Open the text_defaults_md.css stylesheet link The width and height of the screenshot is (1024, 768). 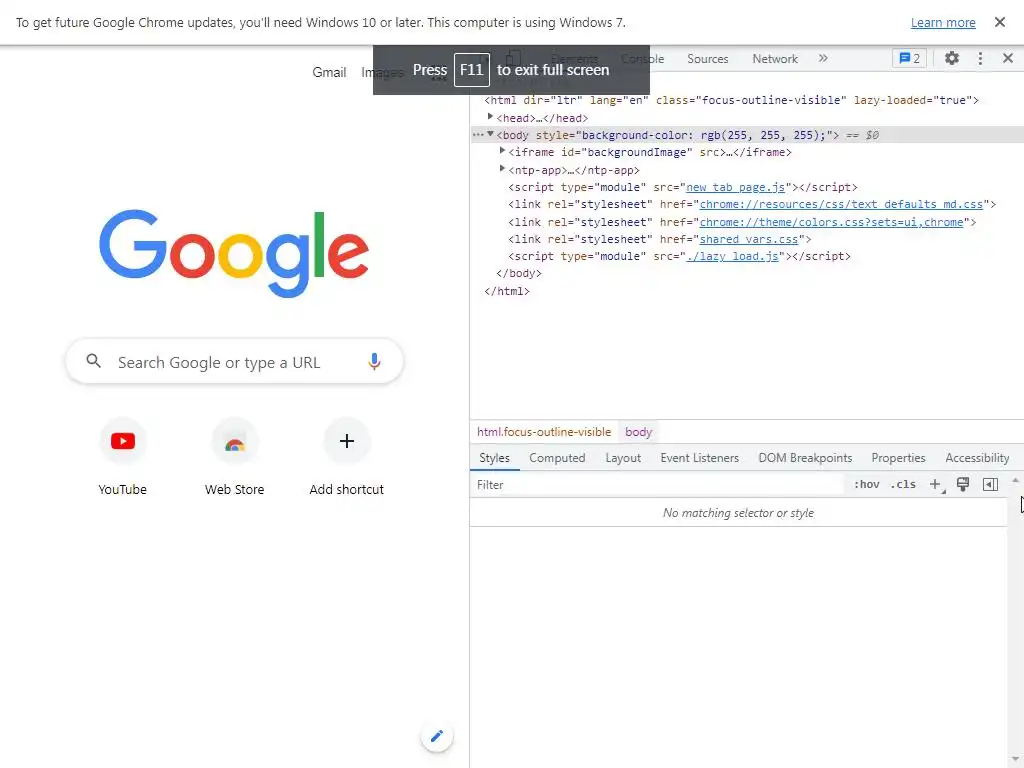pos(841,204)
